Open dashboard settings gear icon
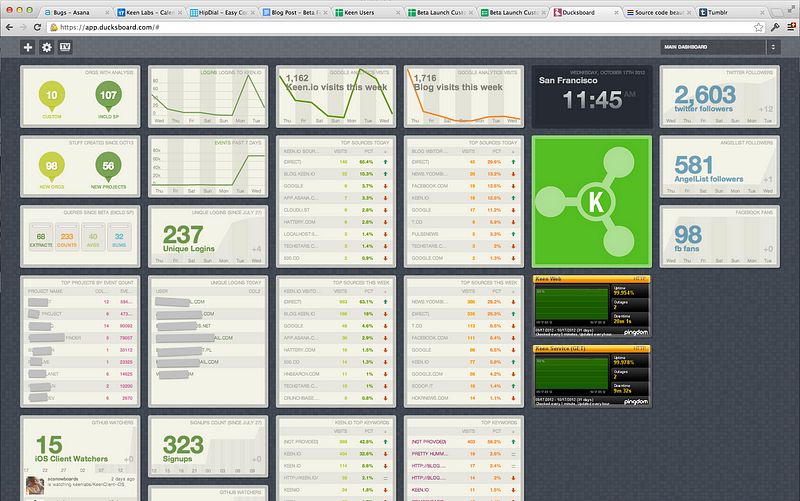 46,47
